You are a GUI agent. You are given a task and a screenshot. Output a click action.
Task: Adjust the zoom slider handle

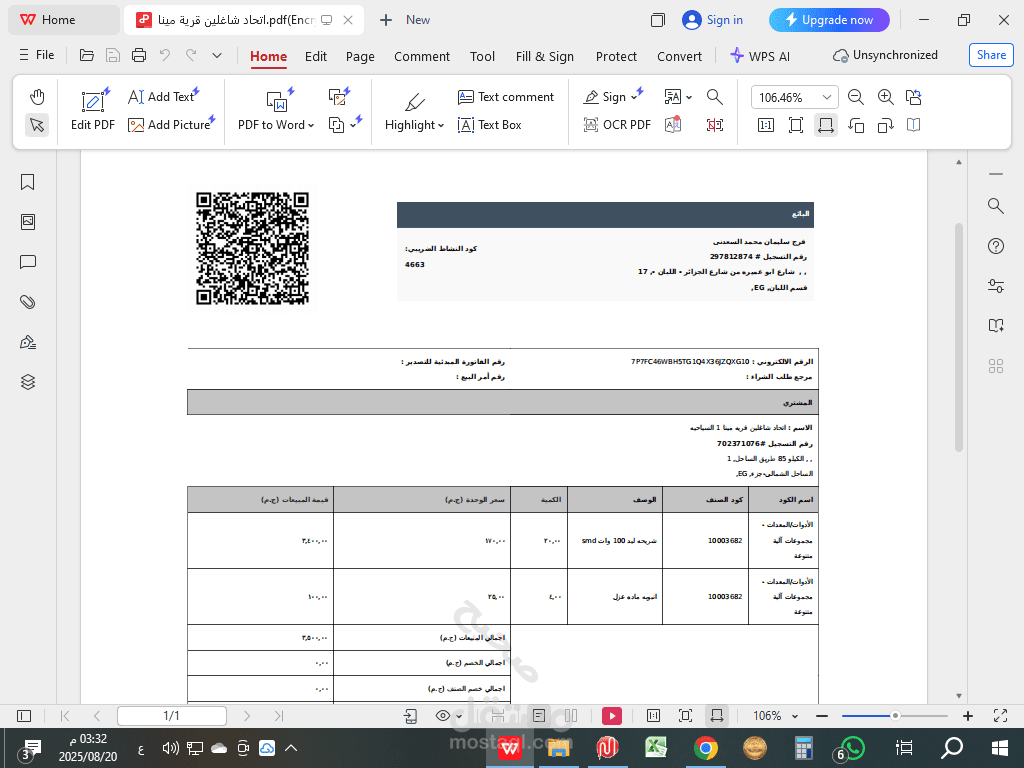point(895,716)
